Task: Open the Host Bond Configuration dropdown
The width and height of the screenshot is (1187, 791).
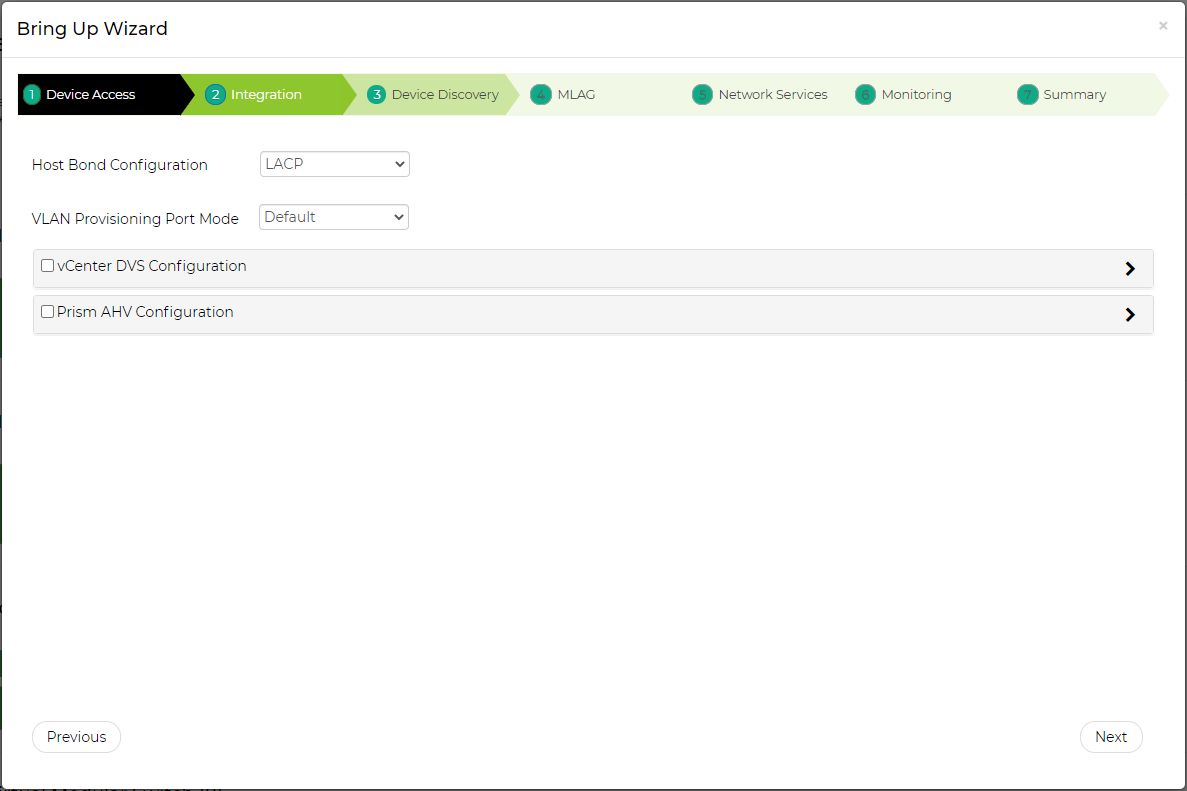Action: coord(334,164)
